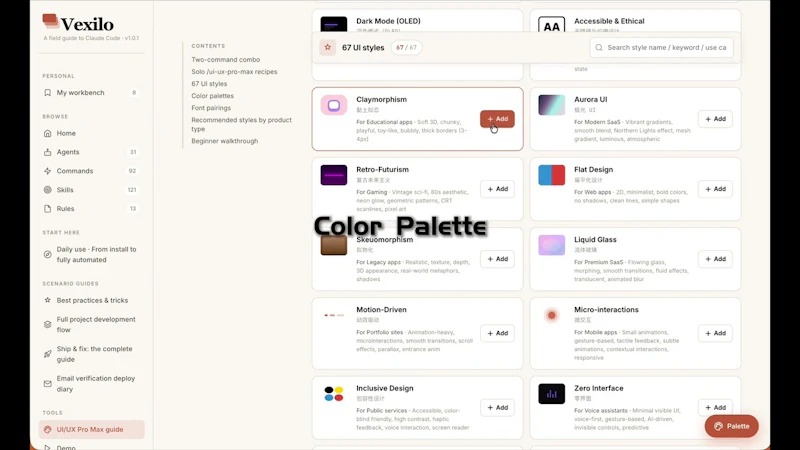The width and height of the screenshot is (800, 450).
Task: Add Retro-Futurism style
Action: click(497, 189)
